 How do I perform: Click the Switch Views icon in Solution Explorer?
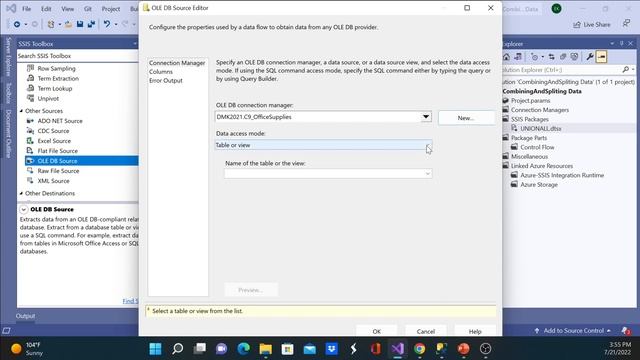518,57
